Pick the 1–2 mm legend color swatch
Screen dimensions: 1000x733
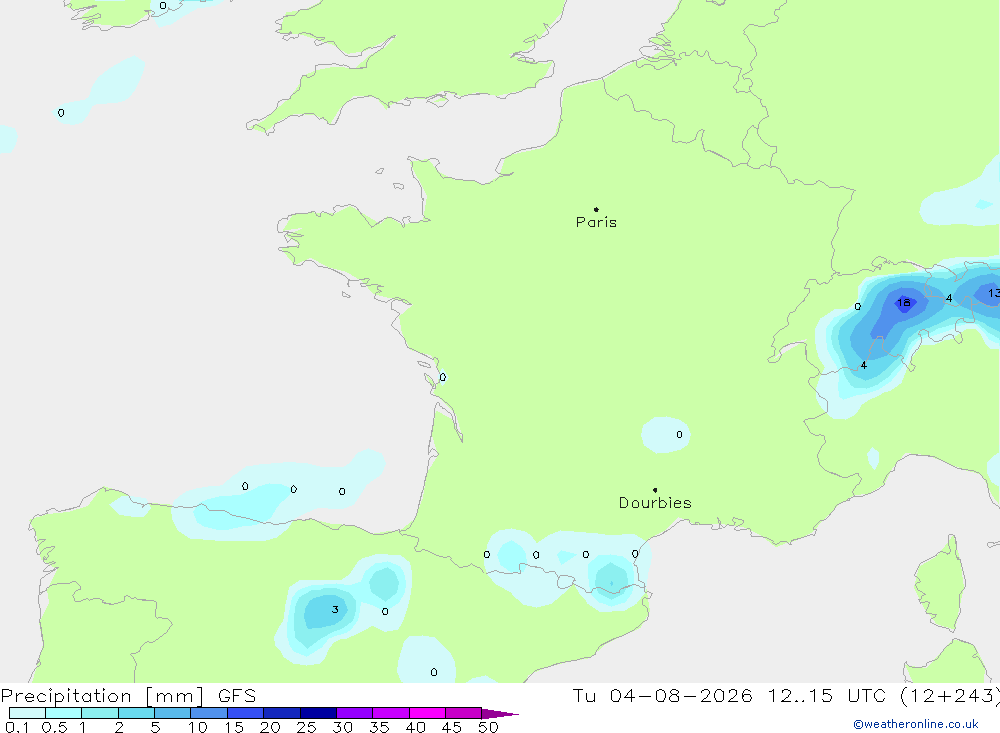99,713
